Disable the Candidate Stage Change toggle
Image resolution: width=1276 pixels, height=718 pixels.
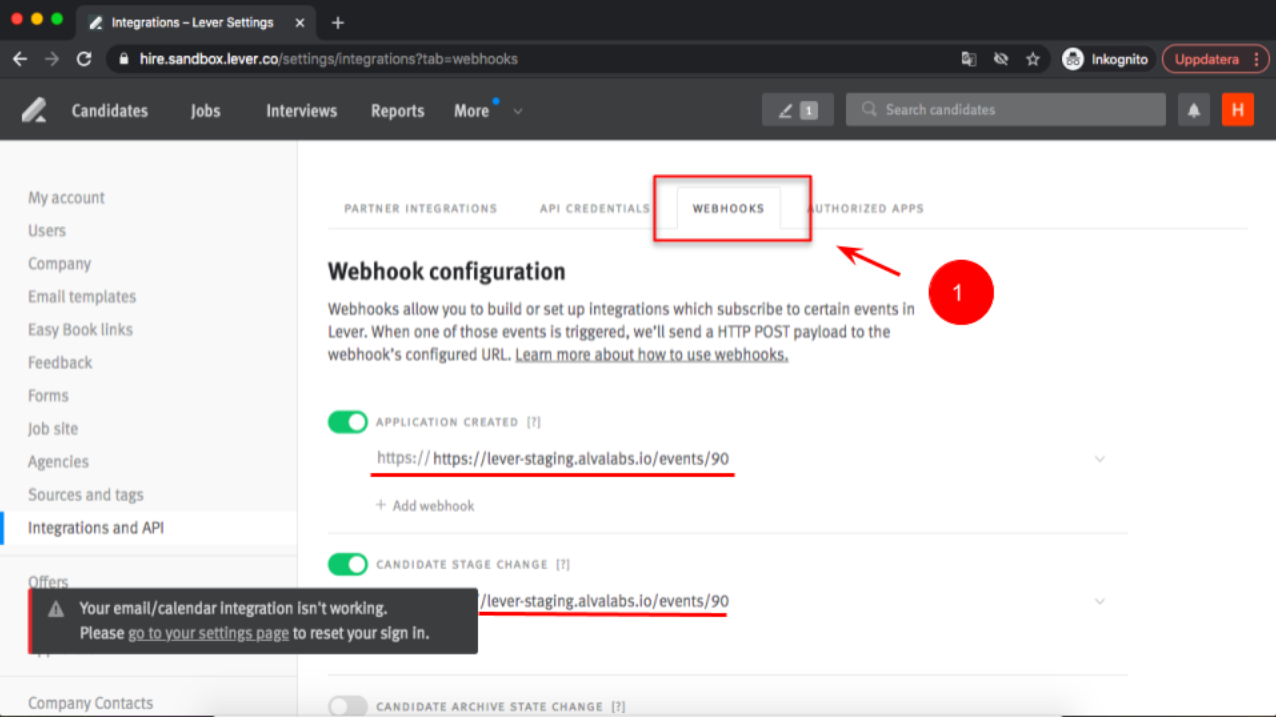[x=347, y=564]
